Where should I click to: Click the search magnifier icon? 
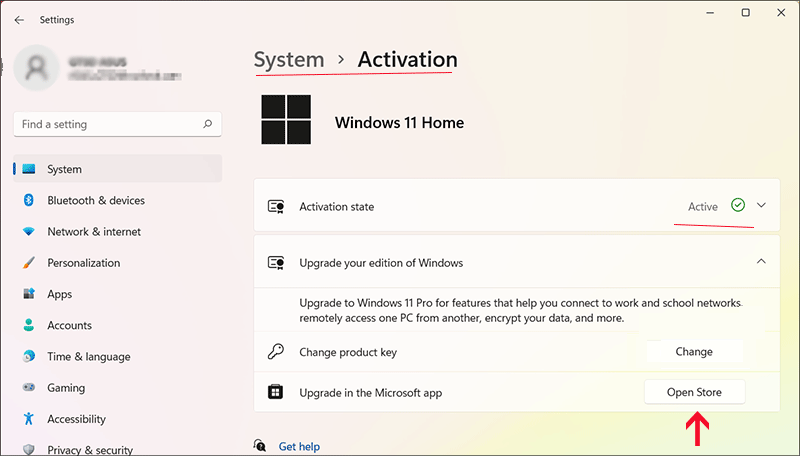click(x=208, y=124)
